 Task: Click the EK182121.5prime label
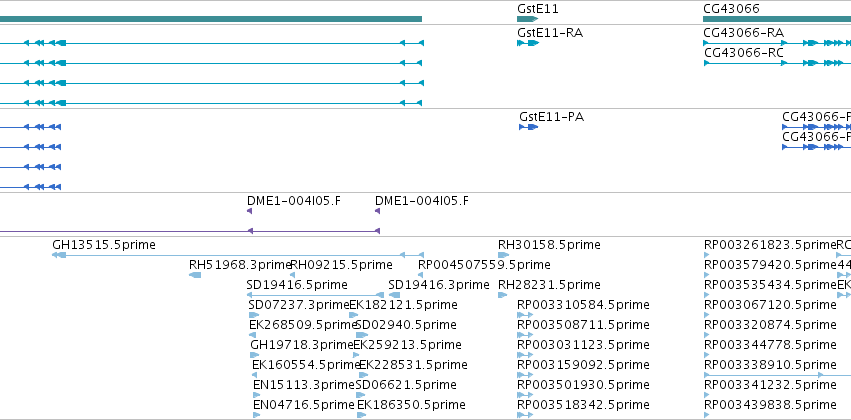403,305
